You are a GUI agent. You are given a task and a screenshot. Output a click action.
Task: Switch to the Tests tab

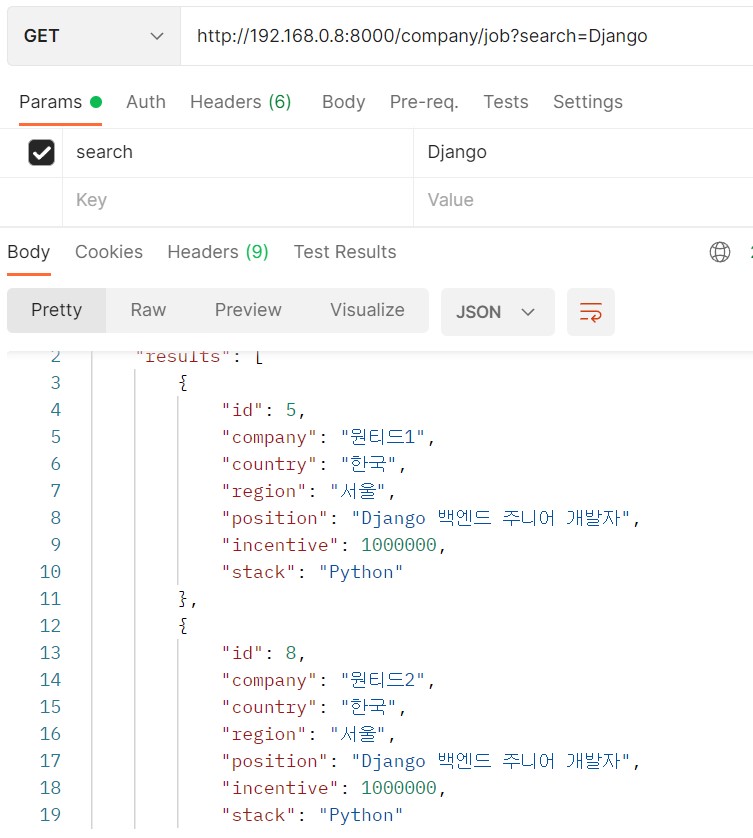(506, 101)
